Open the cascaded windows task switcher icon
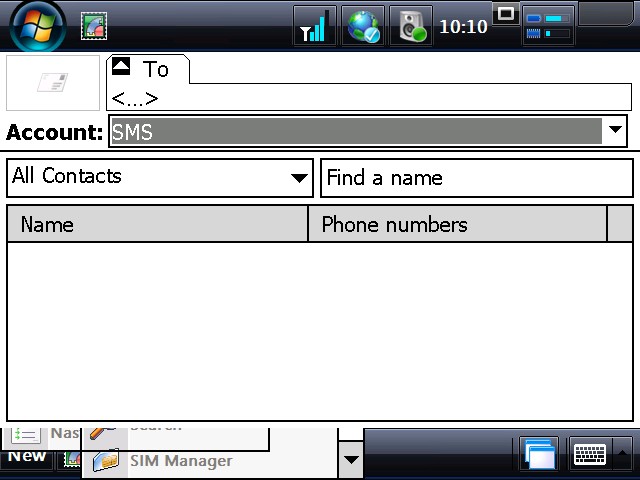Viewport: 640px width, 480px height. click(540, 454)
